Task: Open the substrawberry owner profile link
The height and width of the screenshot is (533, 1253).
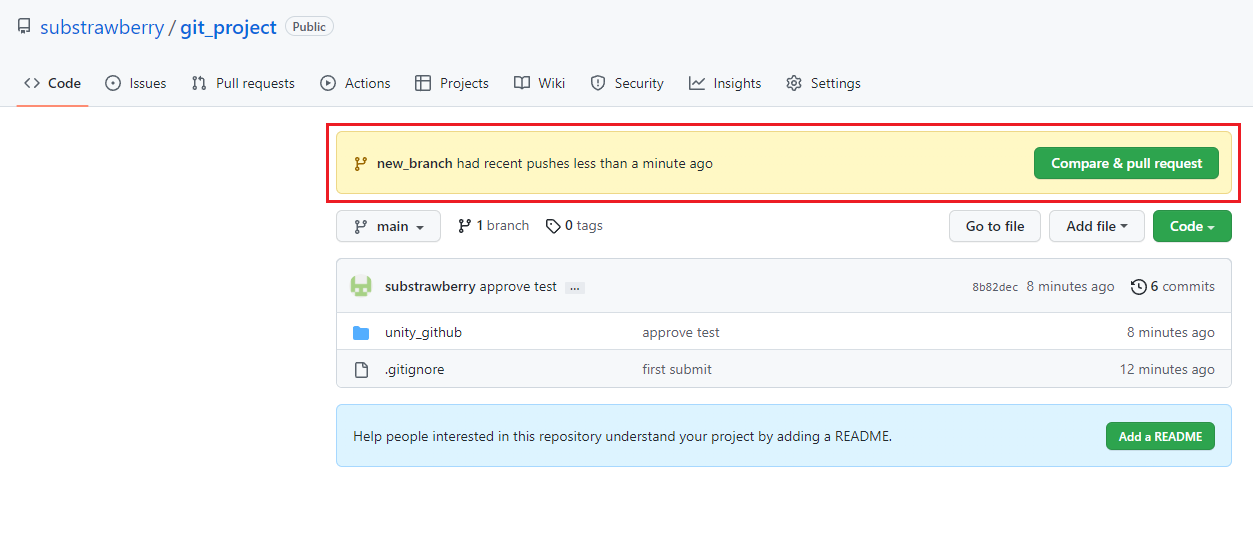Action: coord(102,27)
